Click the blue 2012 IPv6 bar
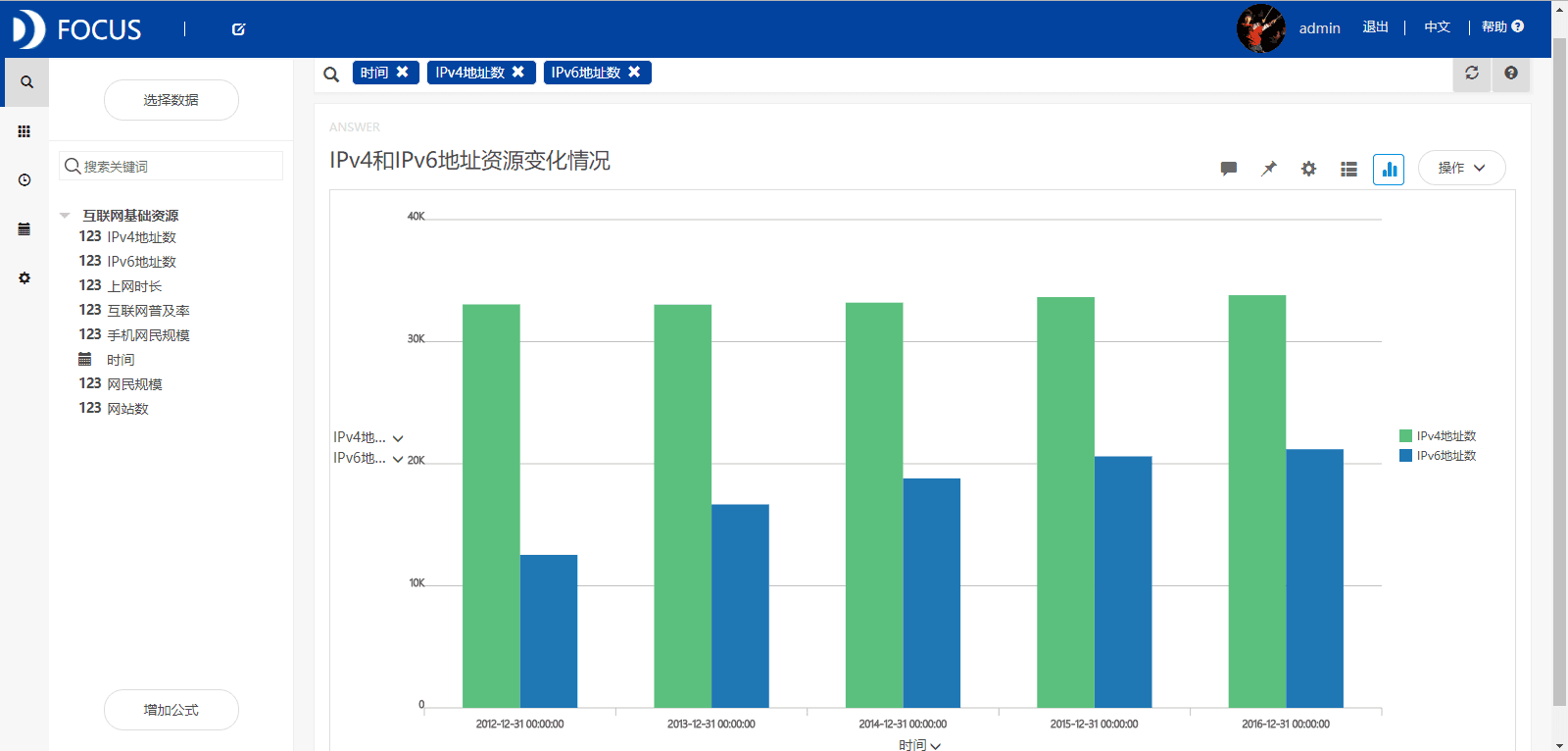Viewport: 1568px width, 751px height. 549,631
